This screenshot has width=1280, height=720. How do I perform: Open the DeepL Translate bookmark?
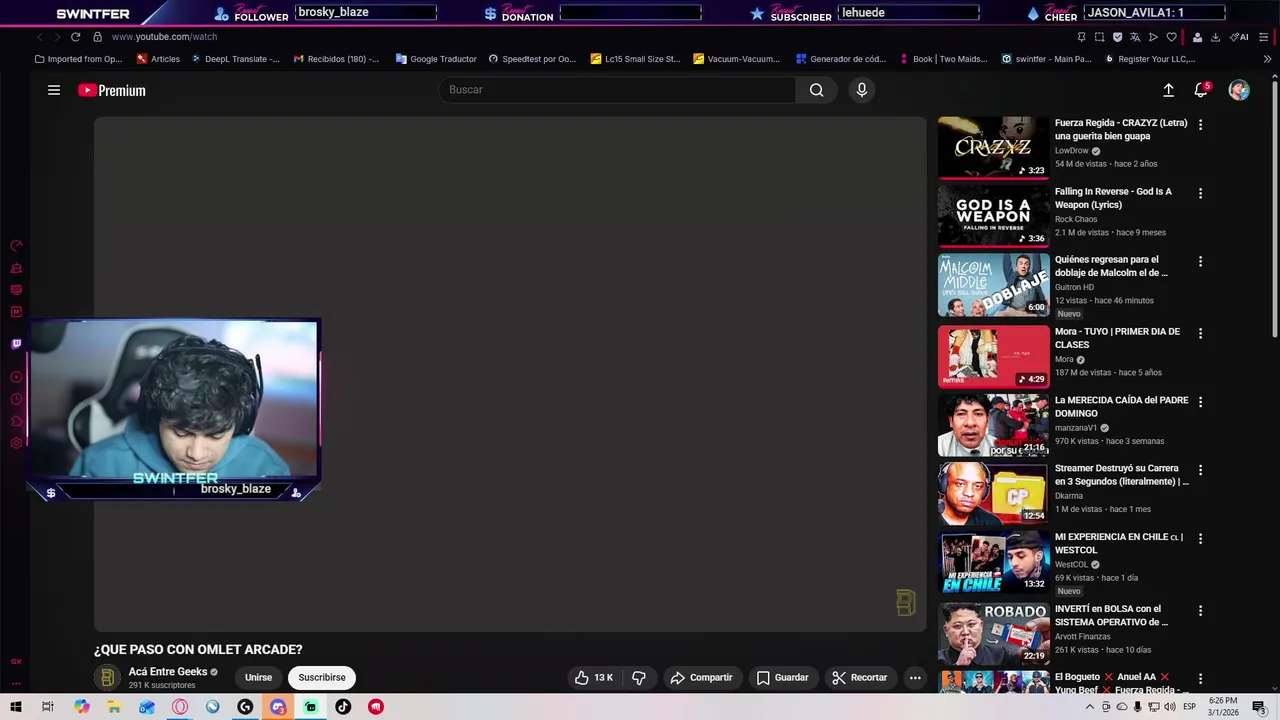235,59
